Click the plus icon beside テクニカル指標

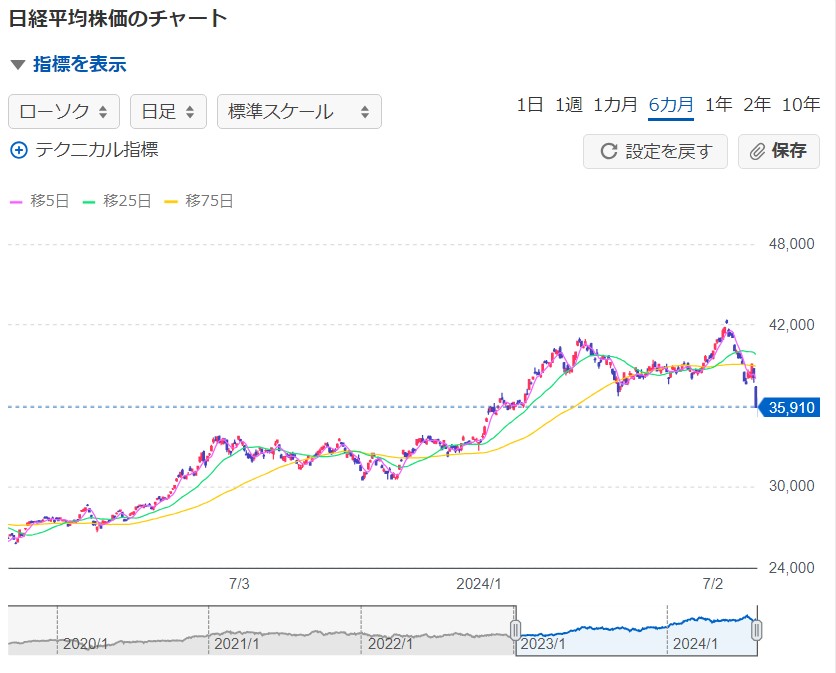coord(19,151)
